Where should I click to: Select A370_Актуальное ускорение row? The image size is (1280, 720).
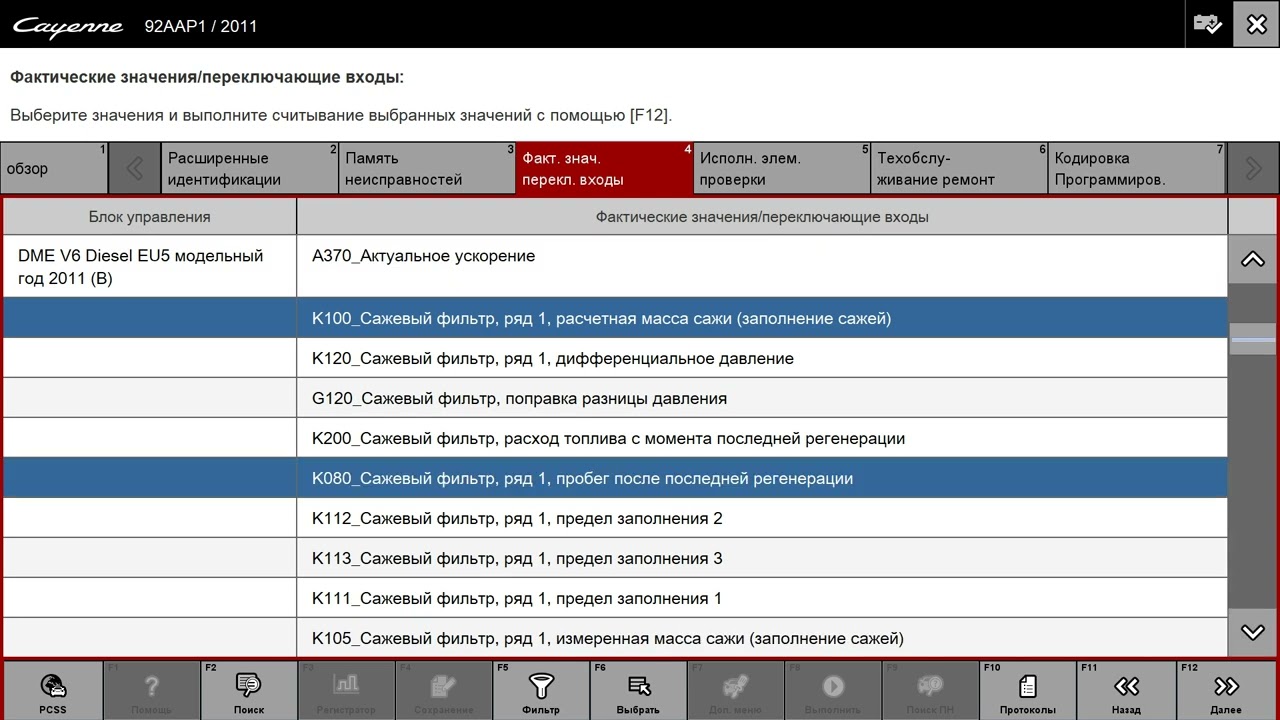[762, 266]
